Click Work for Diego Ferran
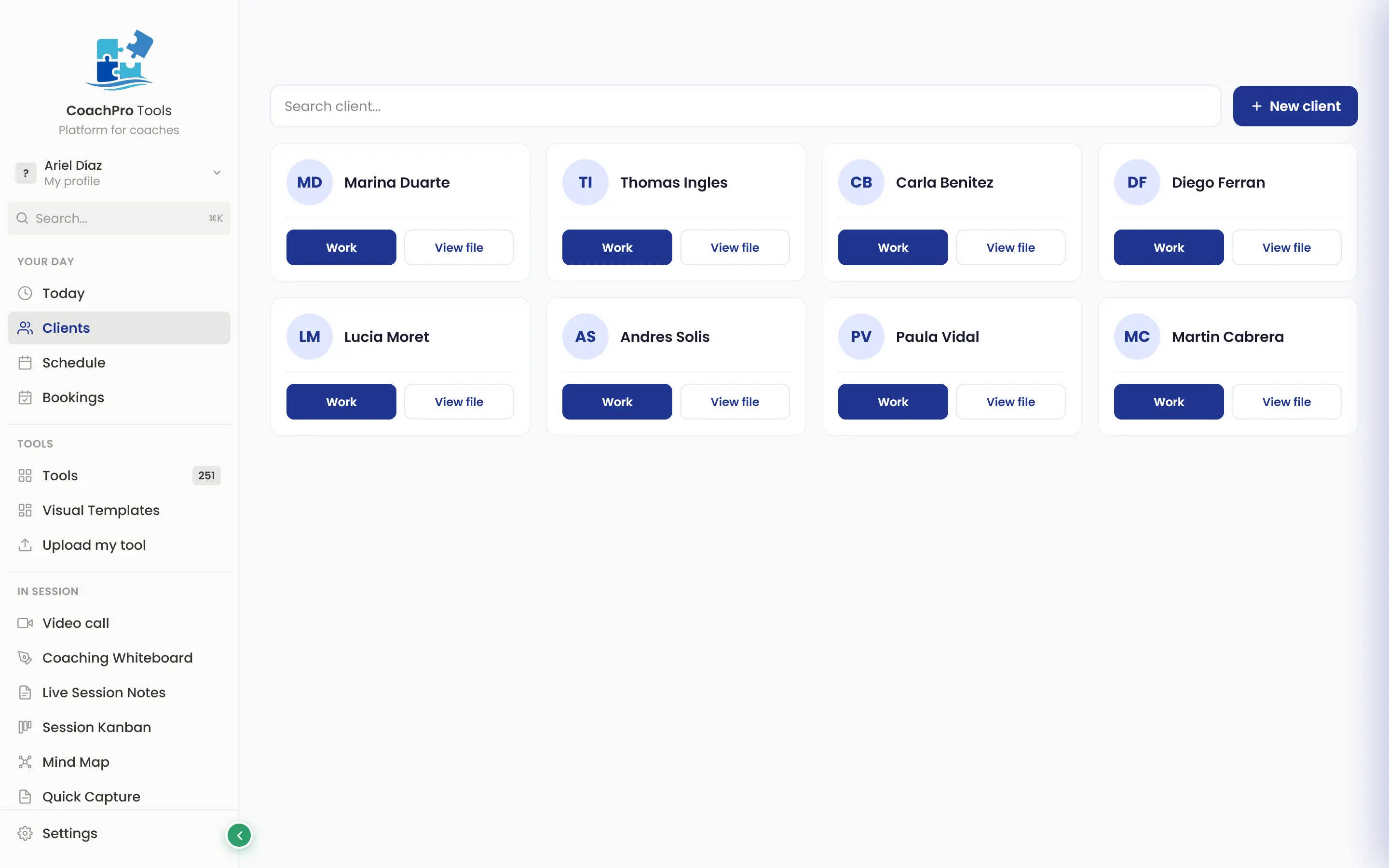 click(x=1169, y=247)
